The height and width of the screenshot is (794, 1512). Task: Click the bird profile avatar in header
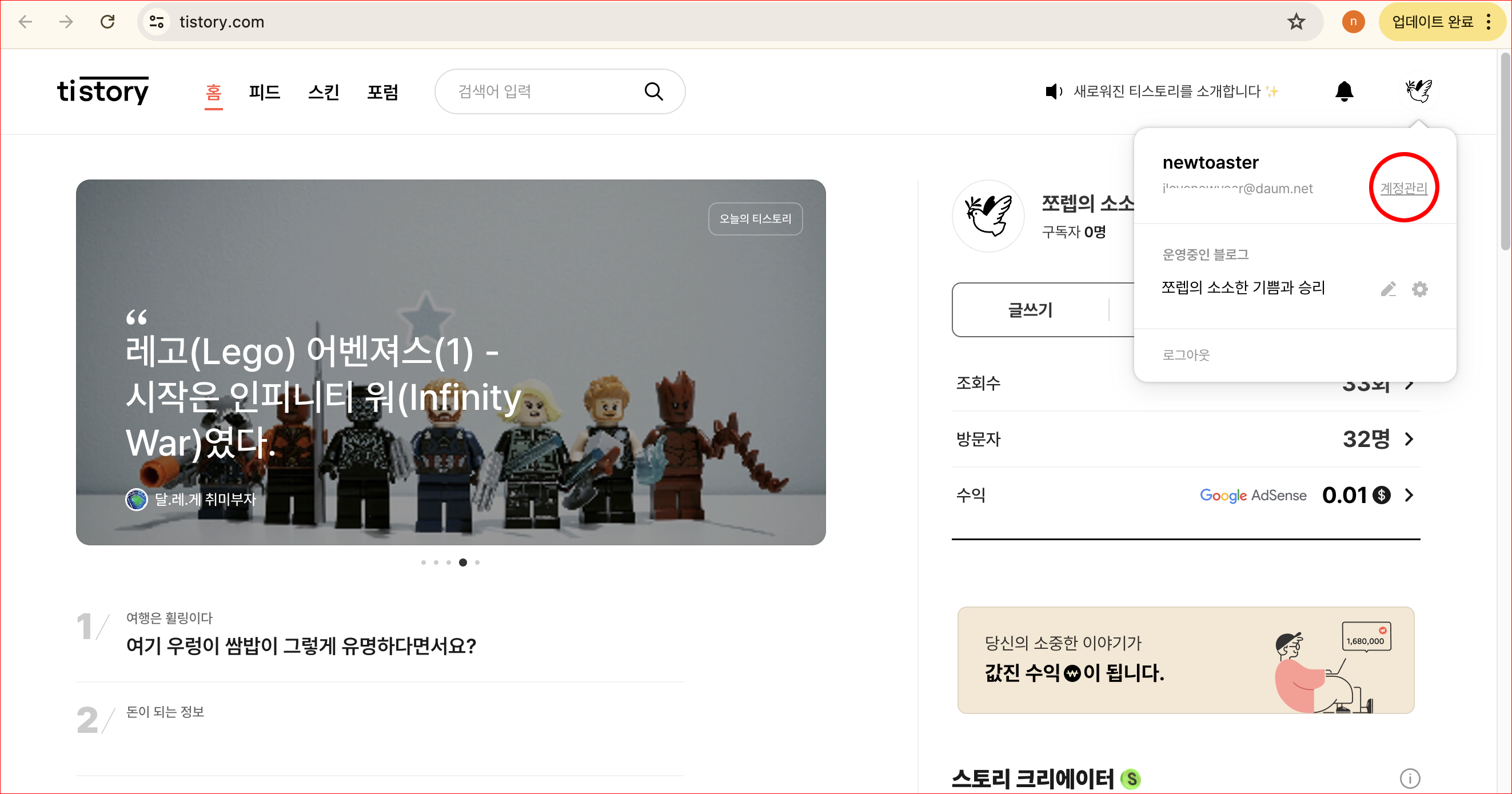[1418, 90]
